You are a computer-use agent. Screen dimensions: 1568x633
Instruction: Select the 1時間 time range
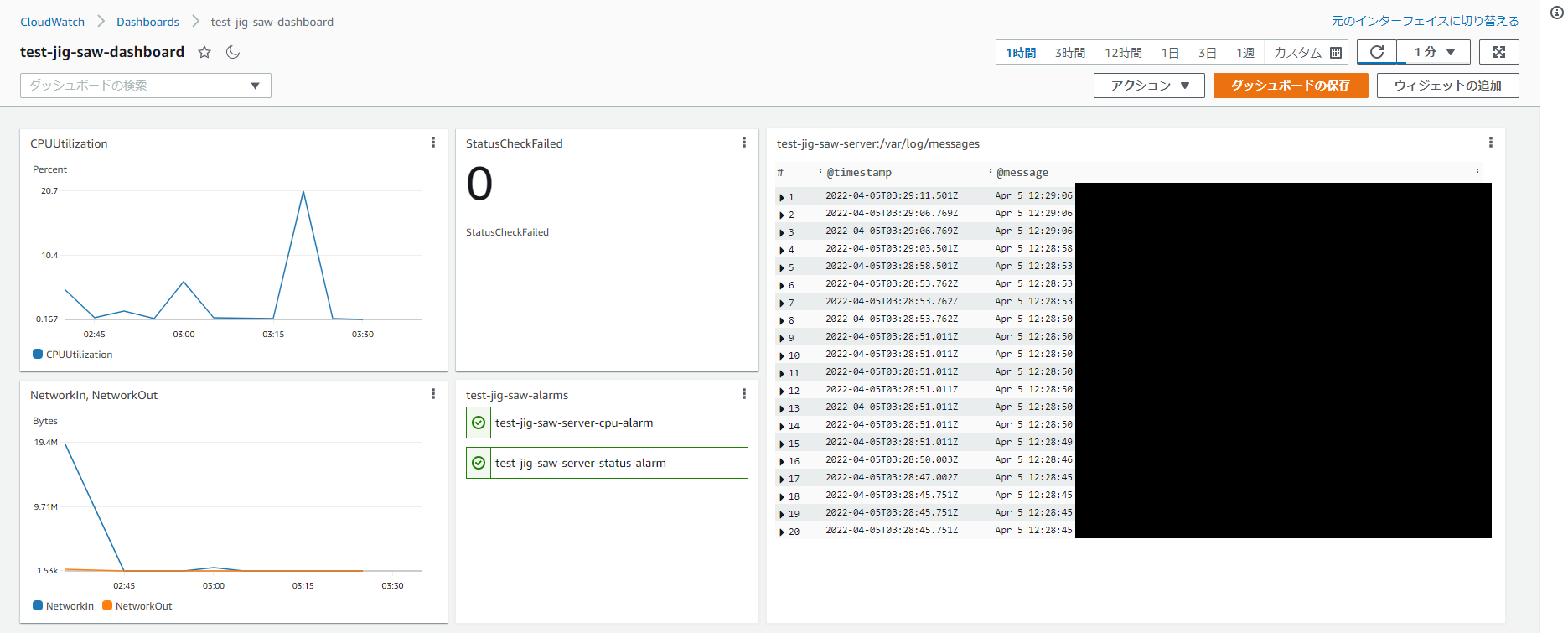point(1021,53)
